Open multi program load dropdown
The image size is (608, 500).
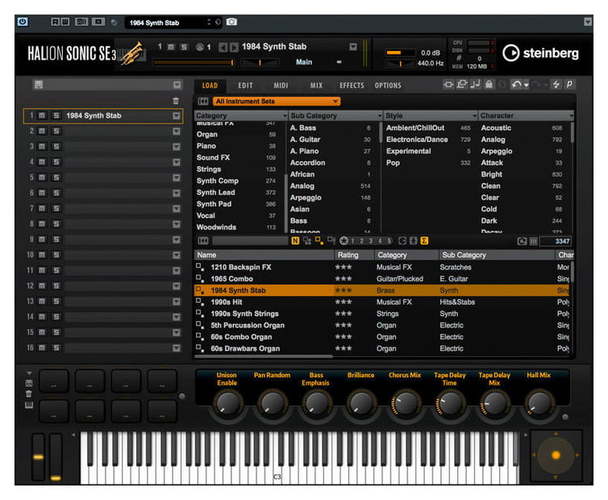[x=177, y=85]
